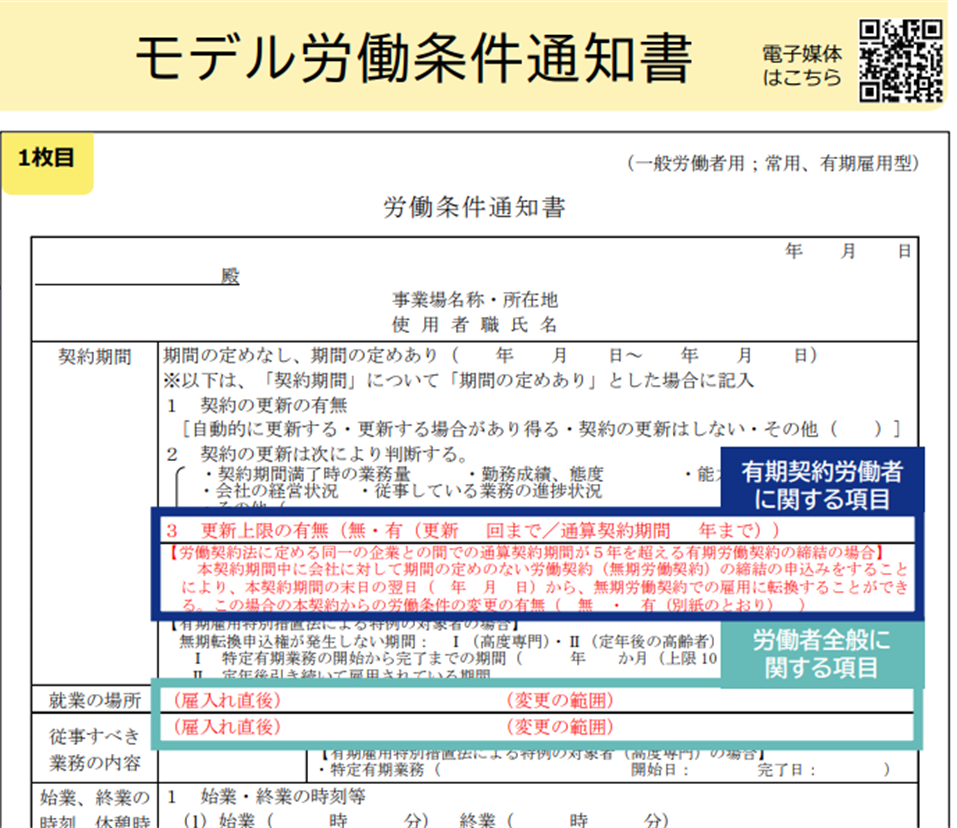Viewport: 957px width, 828px height.
Task: Click the blue 有期契約労働者に関する項目 callout
Action: tap(822, 485)
